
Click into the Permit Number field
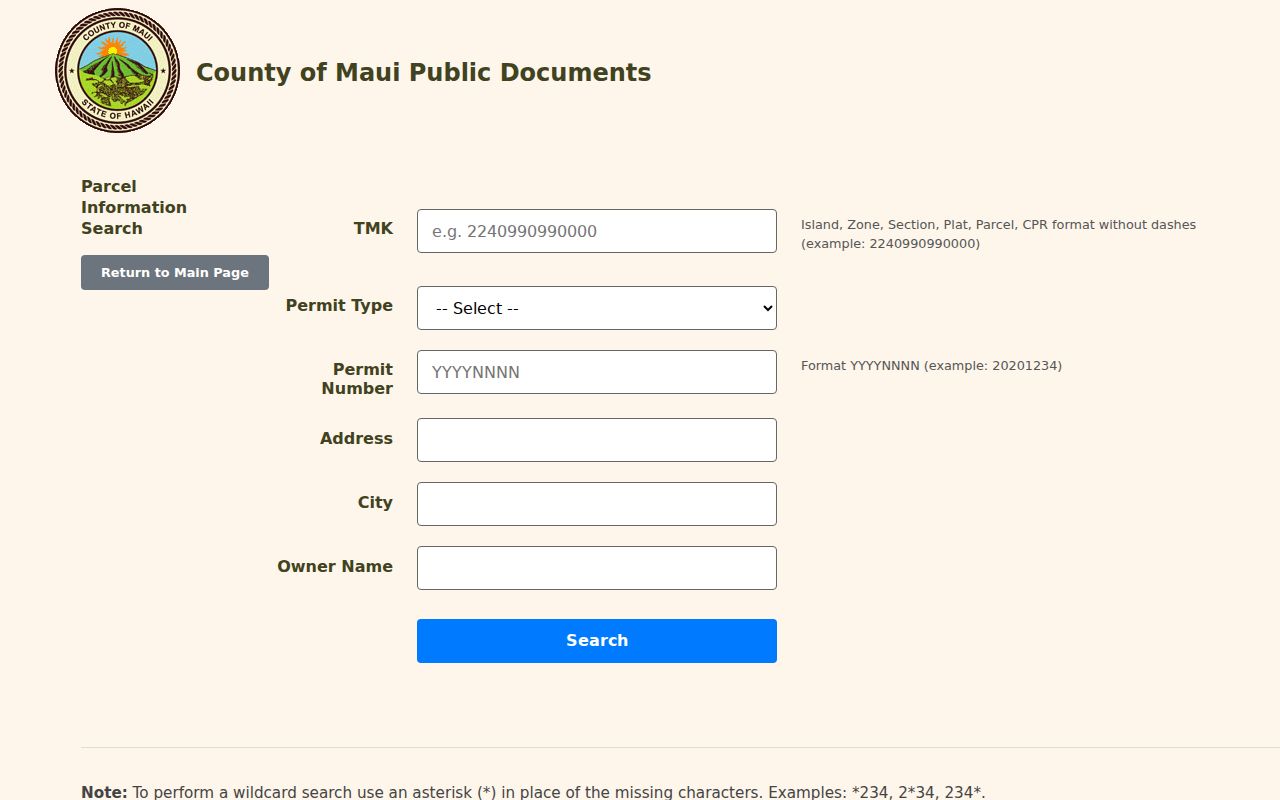(x=597, y=372)
